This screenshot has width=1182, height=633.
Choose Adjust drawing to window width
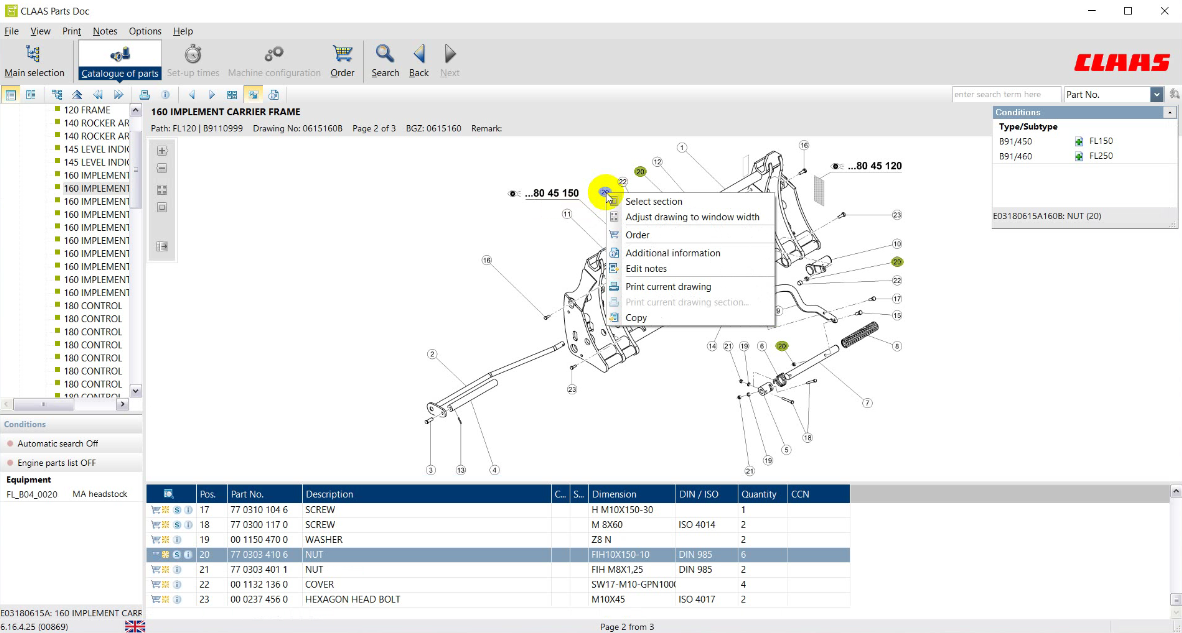point(691,217)
